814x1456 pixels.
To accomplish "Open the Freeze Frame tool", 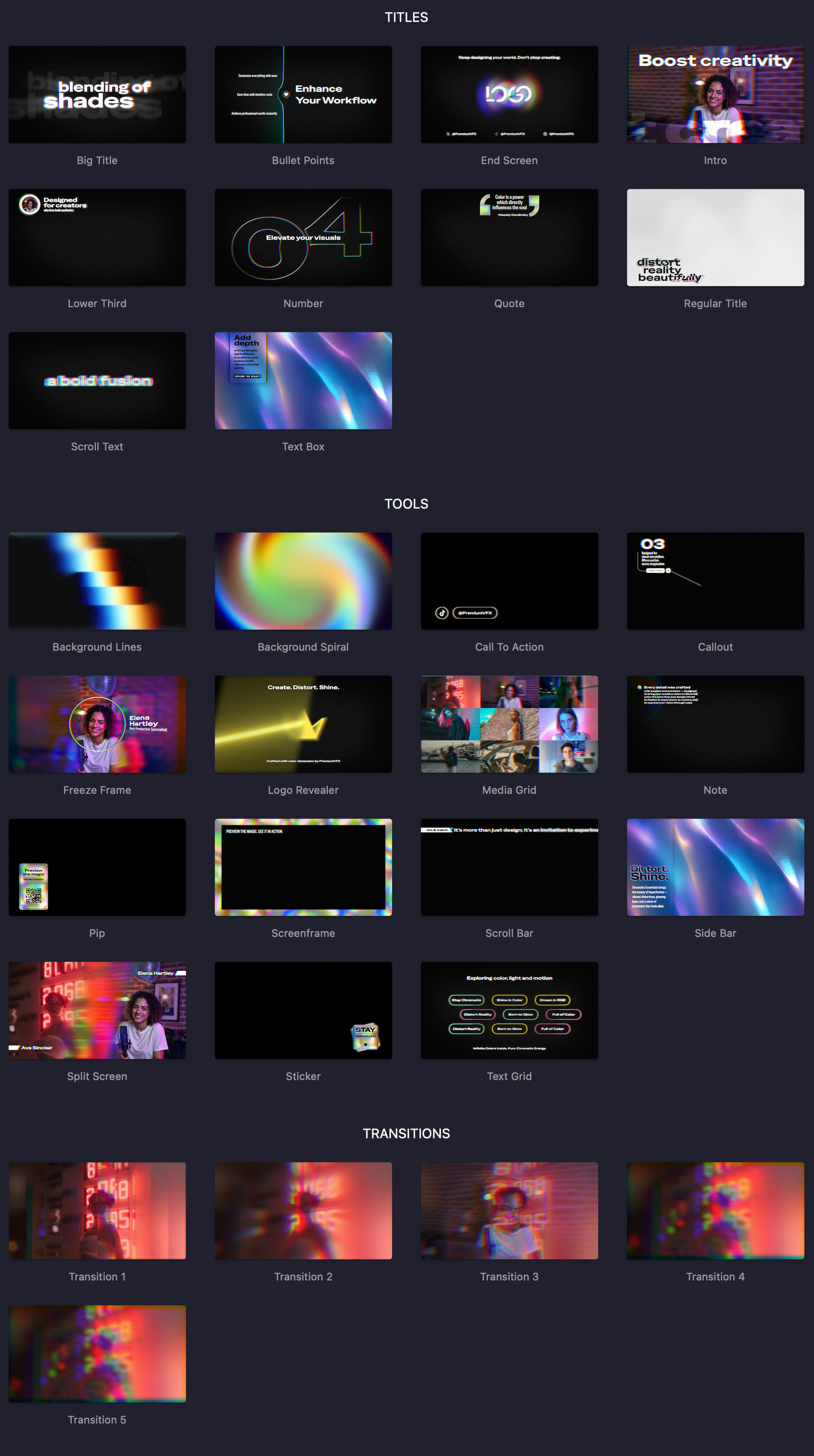I will (x=97, y=724).
